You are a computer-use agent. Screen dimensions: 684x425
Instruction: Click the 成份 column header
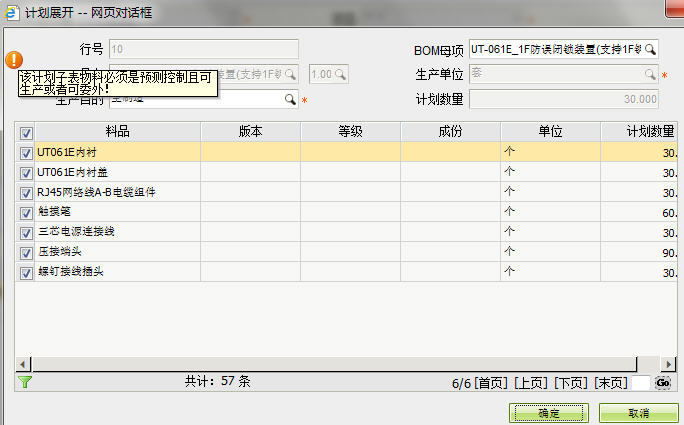click(x=450, y=132)
